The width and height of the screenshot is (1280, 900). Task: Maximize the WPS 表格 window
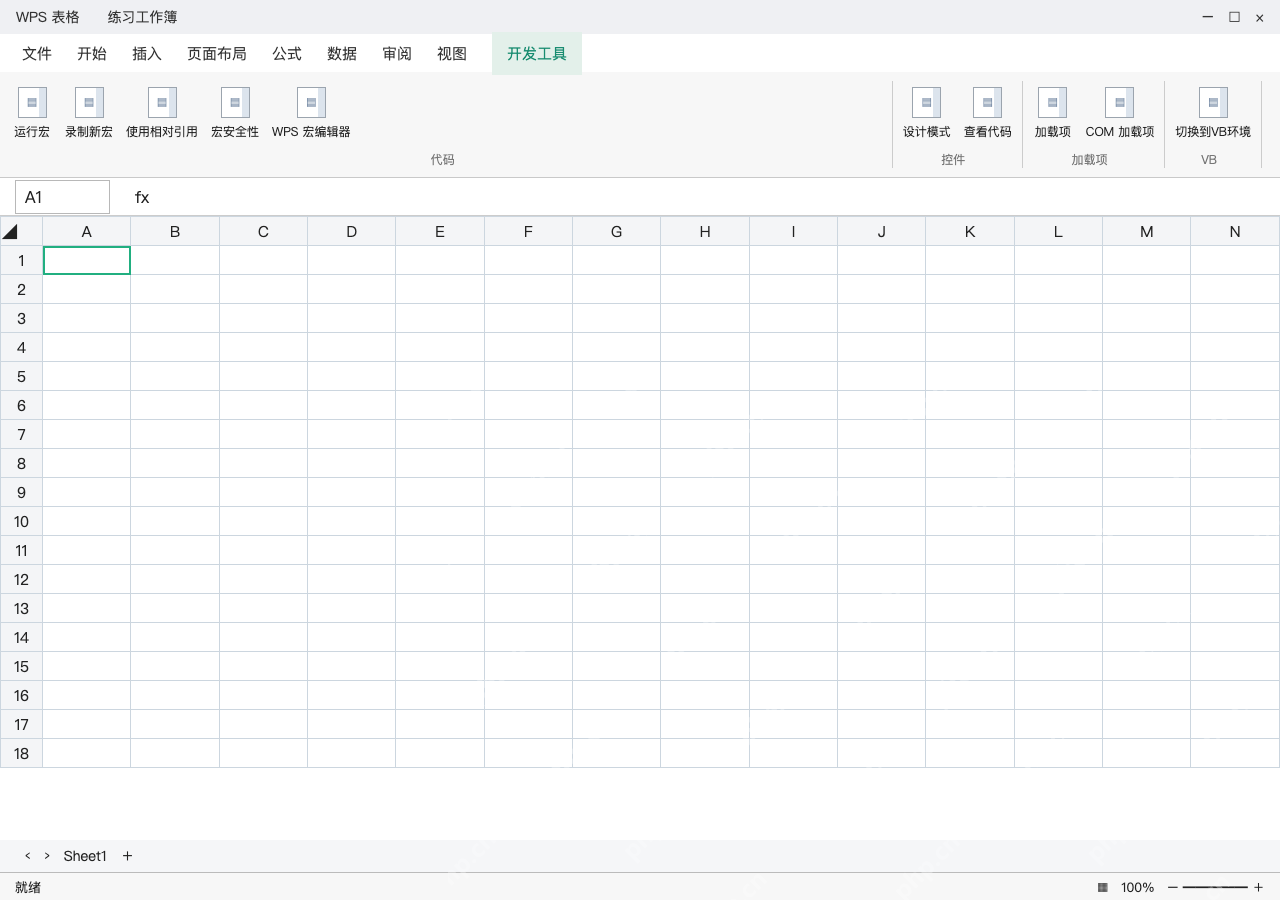[x=1234, y=17]
